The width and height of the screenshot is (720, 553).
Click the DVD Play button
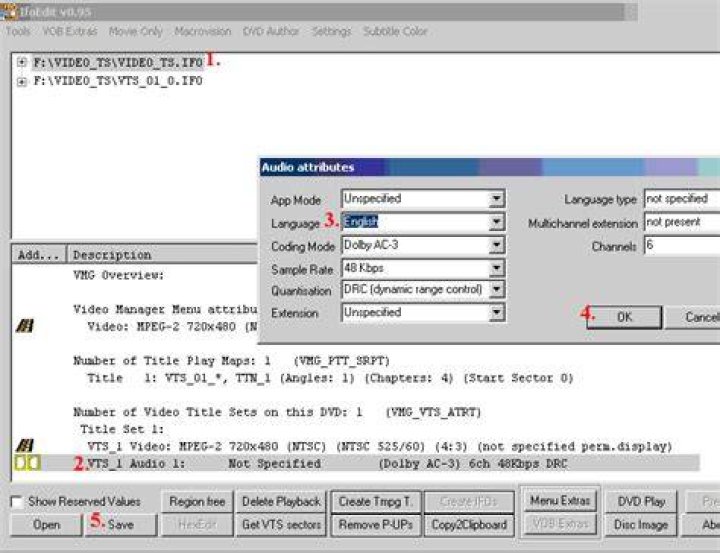coord(641,502)
